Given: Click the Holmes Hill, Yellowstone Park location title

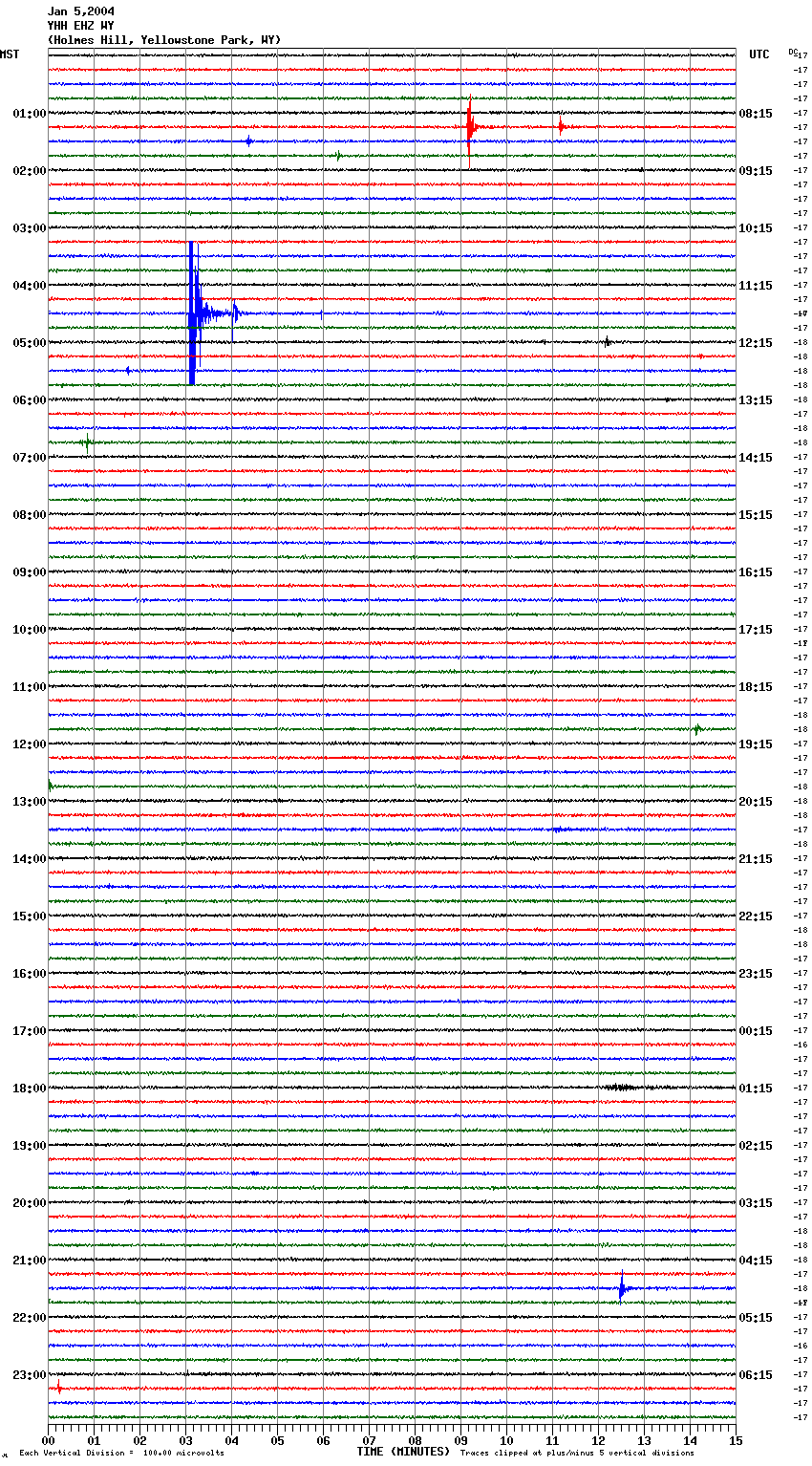Looking at the screenshot, I should click(164, 40).
